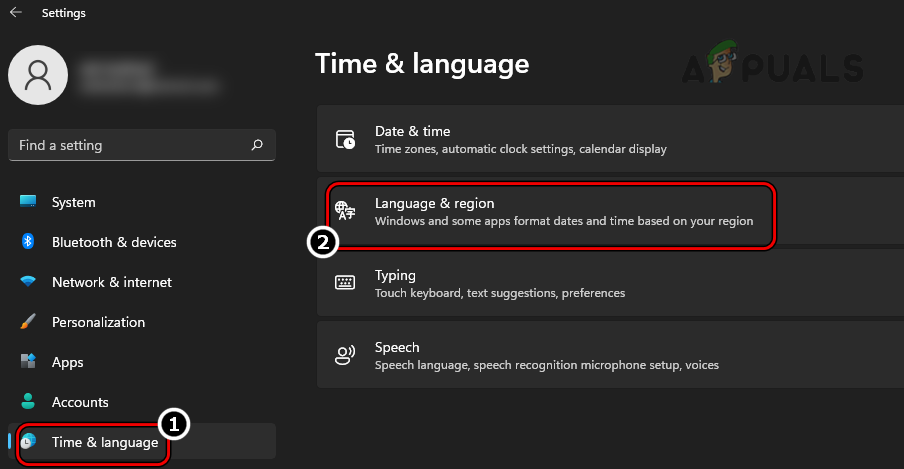Open Time & language sidebar section
This screenshot has height=469, width=904.
tap(104, 442)
